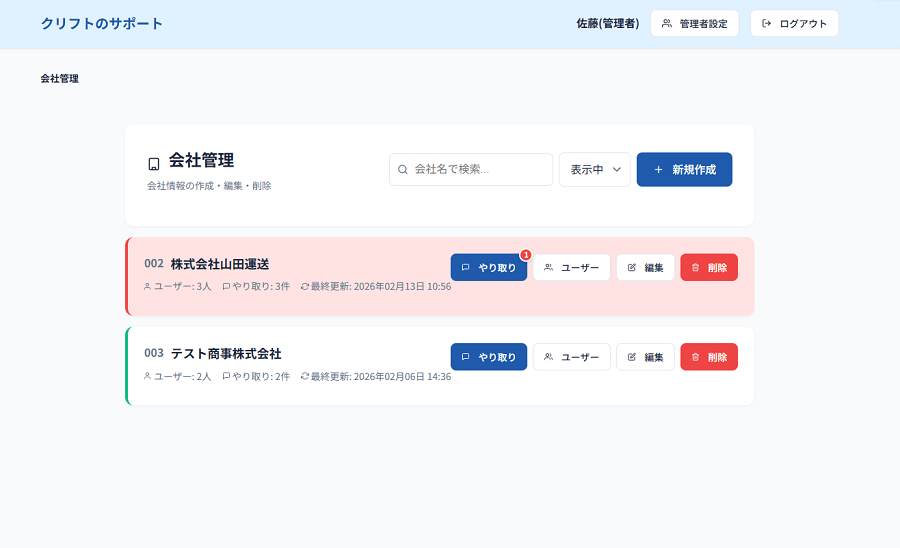The height and width of the screenshot is (548, 900).
Task: Log out using the ログアウト button
Action: 794,23
